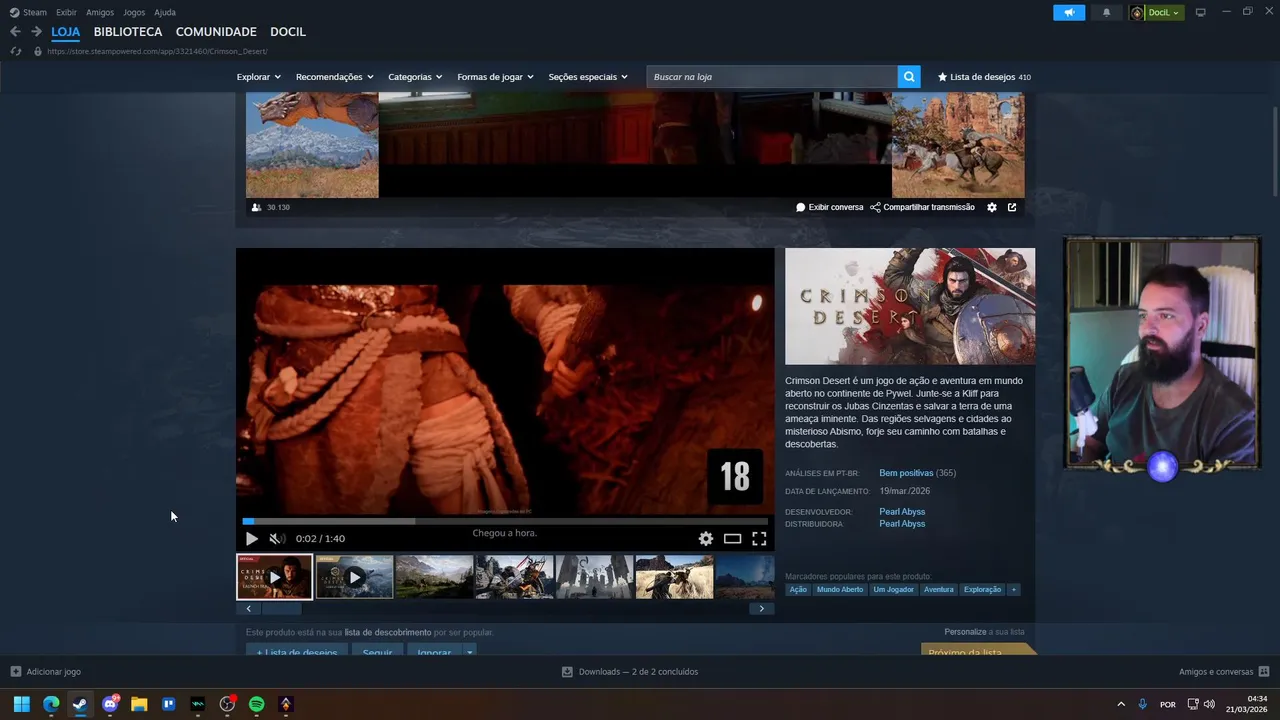Expand the Categorias menu
This screenshot has height=720, width=1280.
(x=415, y=77)
